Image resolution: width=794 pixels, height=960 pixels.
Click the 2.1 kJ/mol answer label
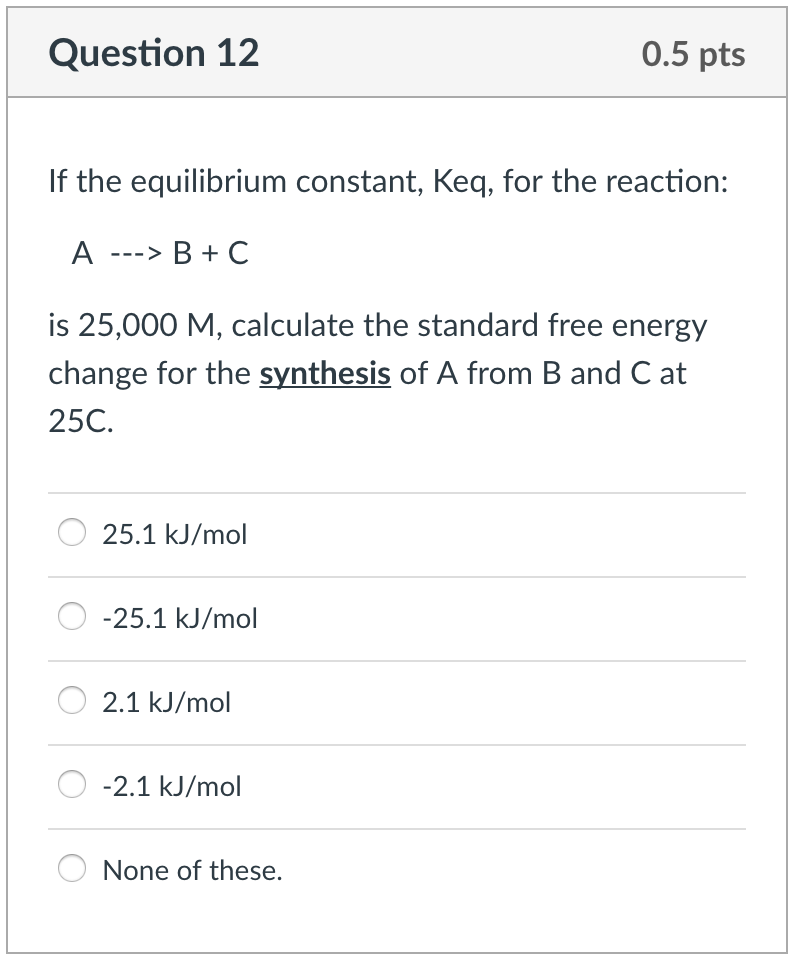coord(166,703)
